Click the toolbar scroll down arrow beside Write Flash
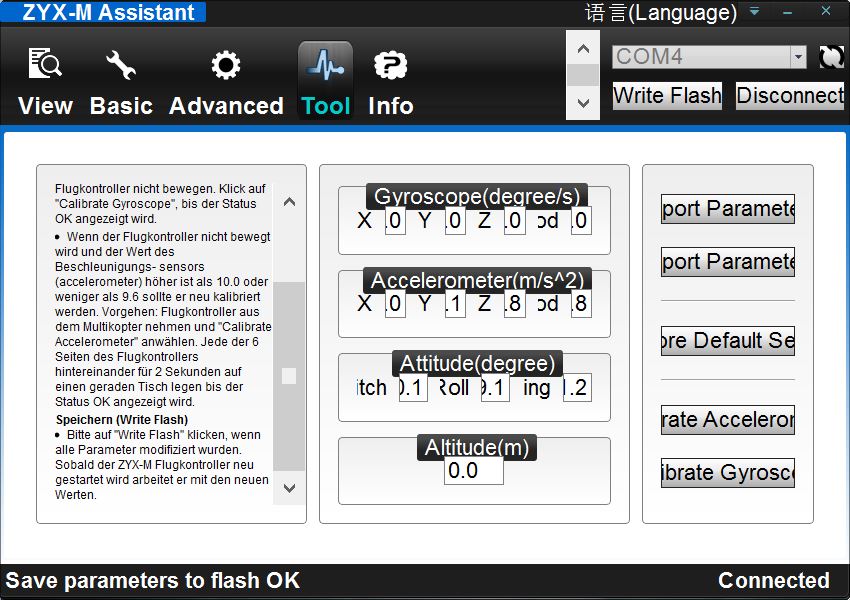The height and width of the screenshot is (600, 850). click(x=583, y=102)
